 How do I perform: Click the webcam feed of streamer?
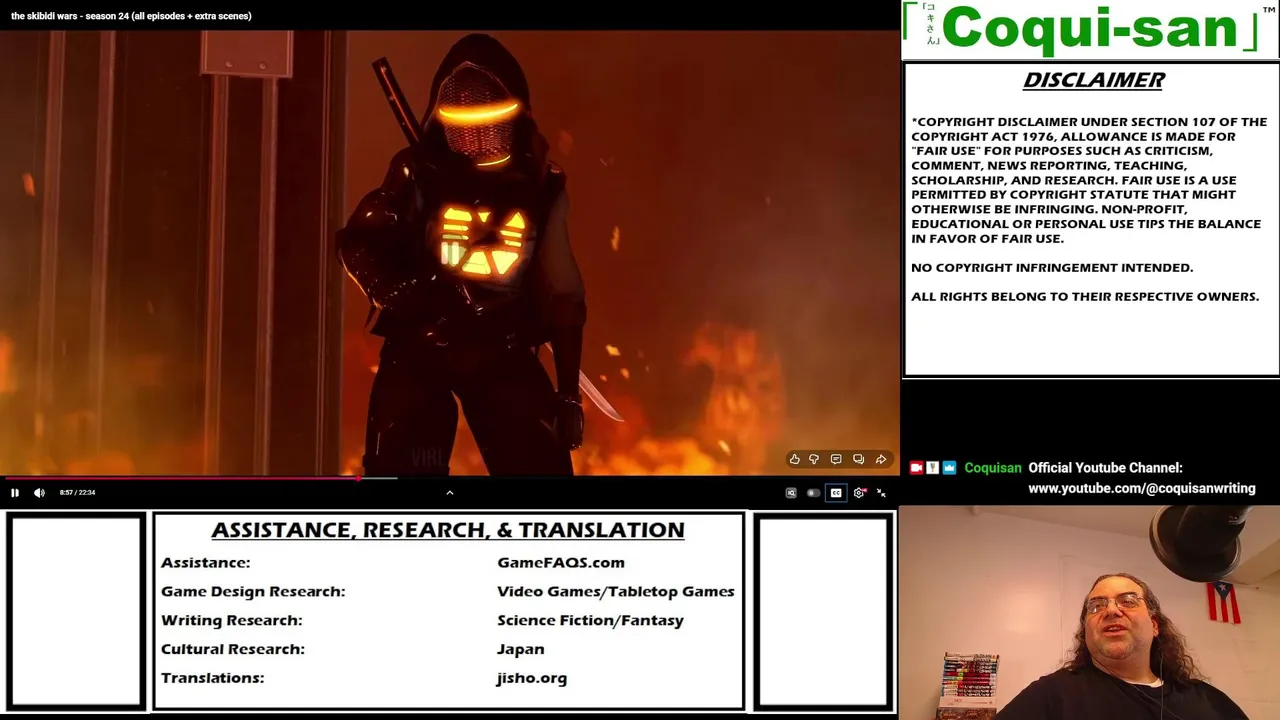[1090, 612]
